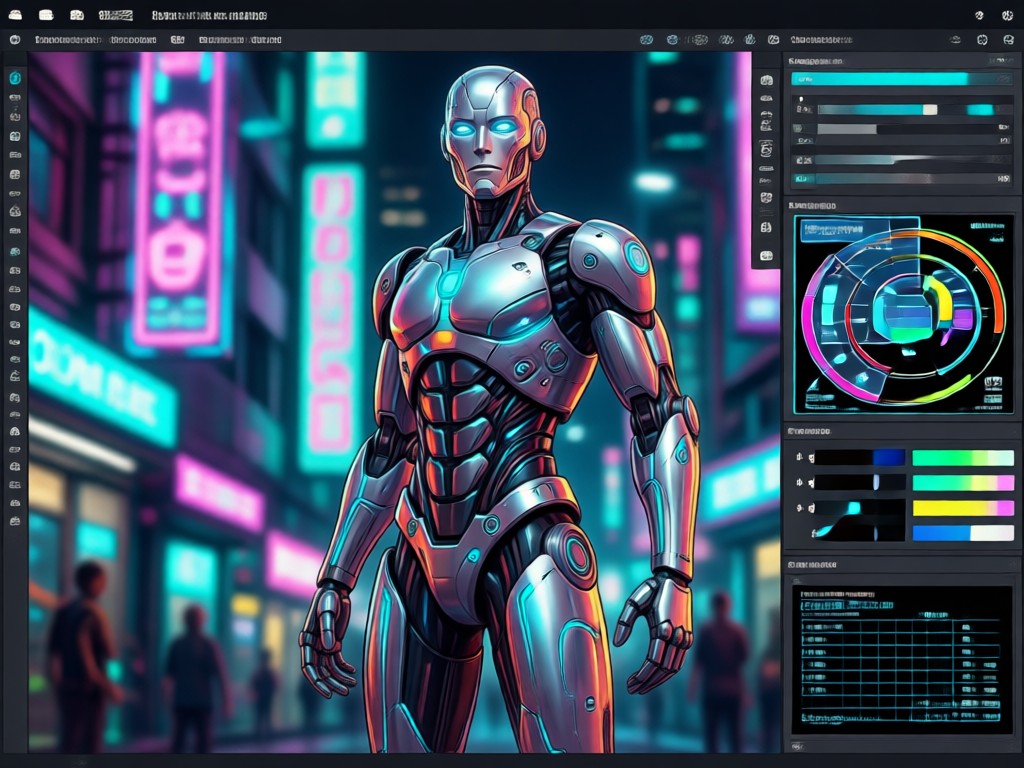Viewport: 1024px width, 768px height.
Task: Pick the blue-and-white swatch
Action: 963,533
